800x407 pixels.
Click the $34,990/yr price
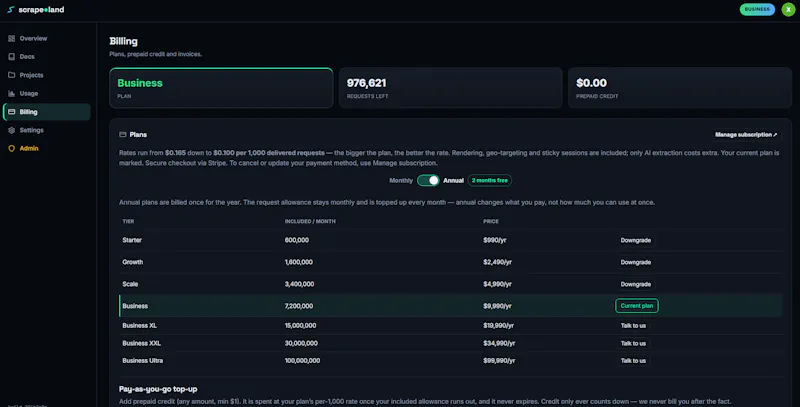tap(499, 343)
